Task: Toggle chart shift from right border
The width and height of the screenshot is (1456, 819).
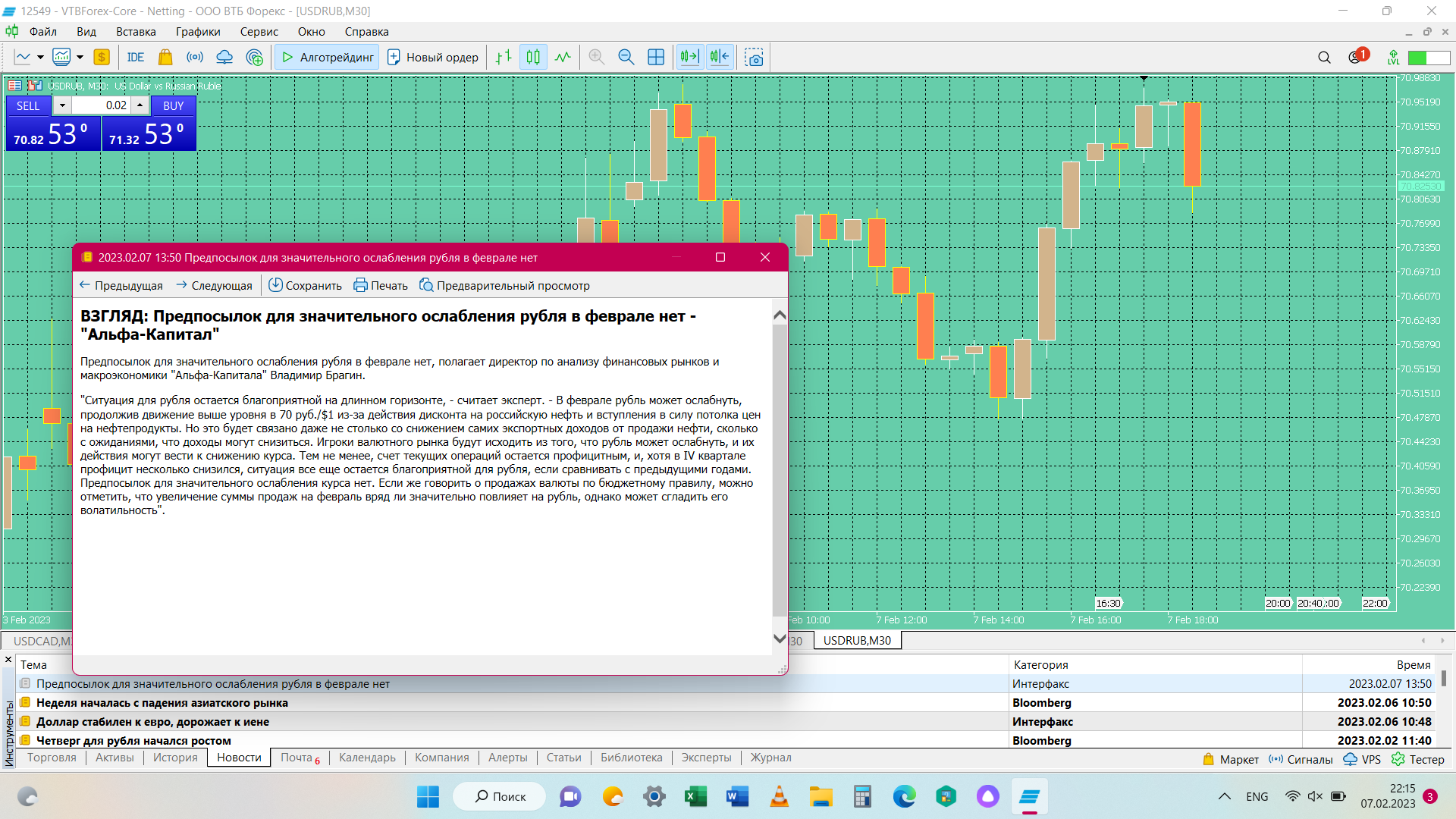Action: [720, 57]
